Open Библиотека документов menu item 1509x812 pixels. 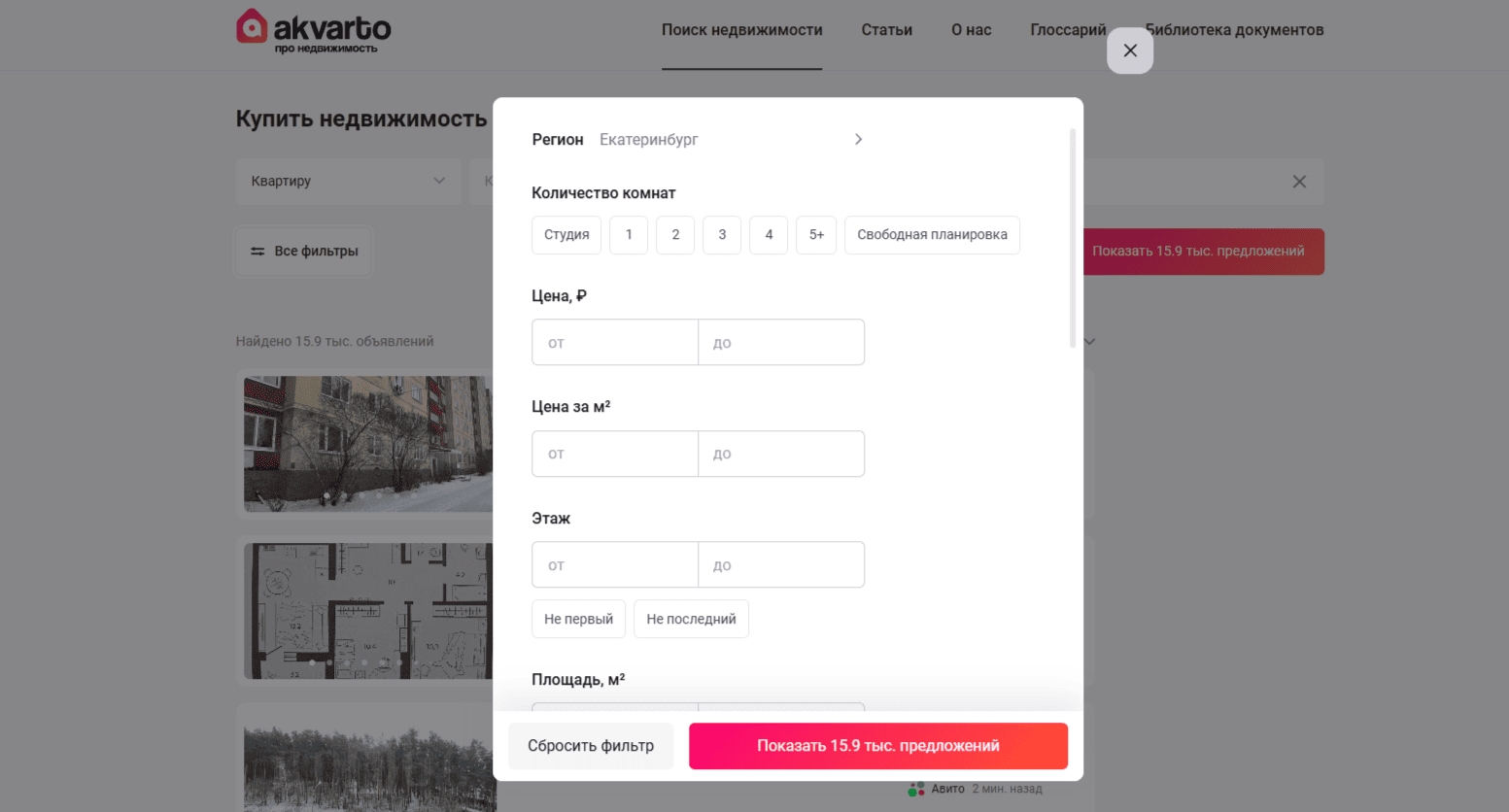[1234, 30]
